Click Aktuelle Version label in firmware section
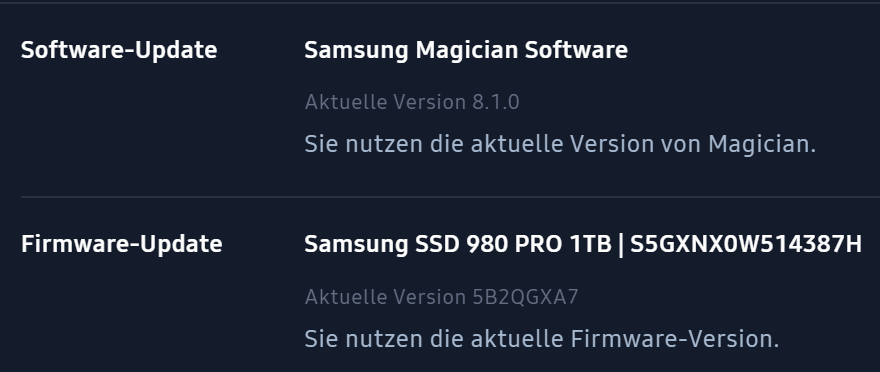 coord(386,297)
